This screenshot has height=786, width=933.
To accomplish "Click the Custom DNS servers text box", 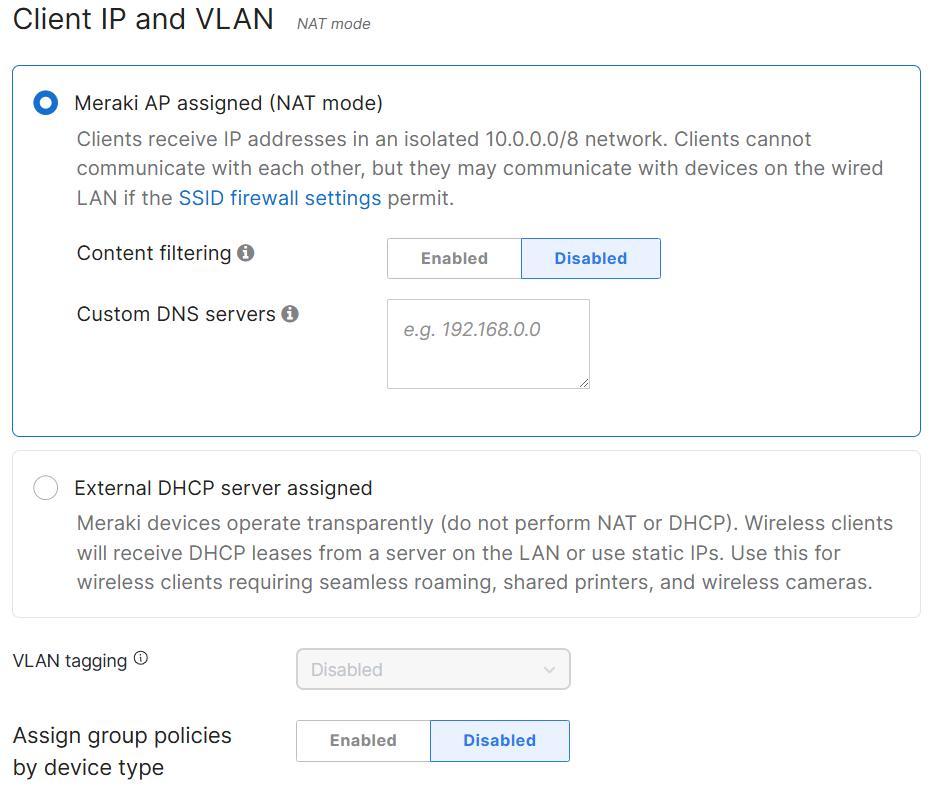I will tap(489, 344).
